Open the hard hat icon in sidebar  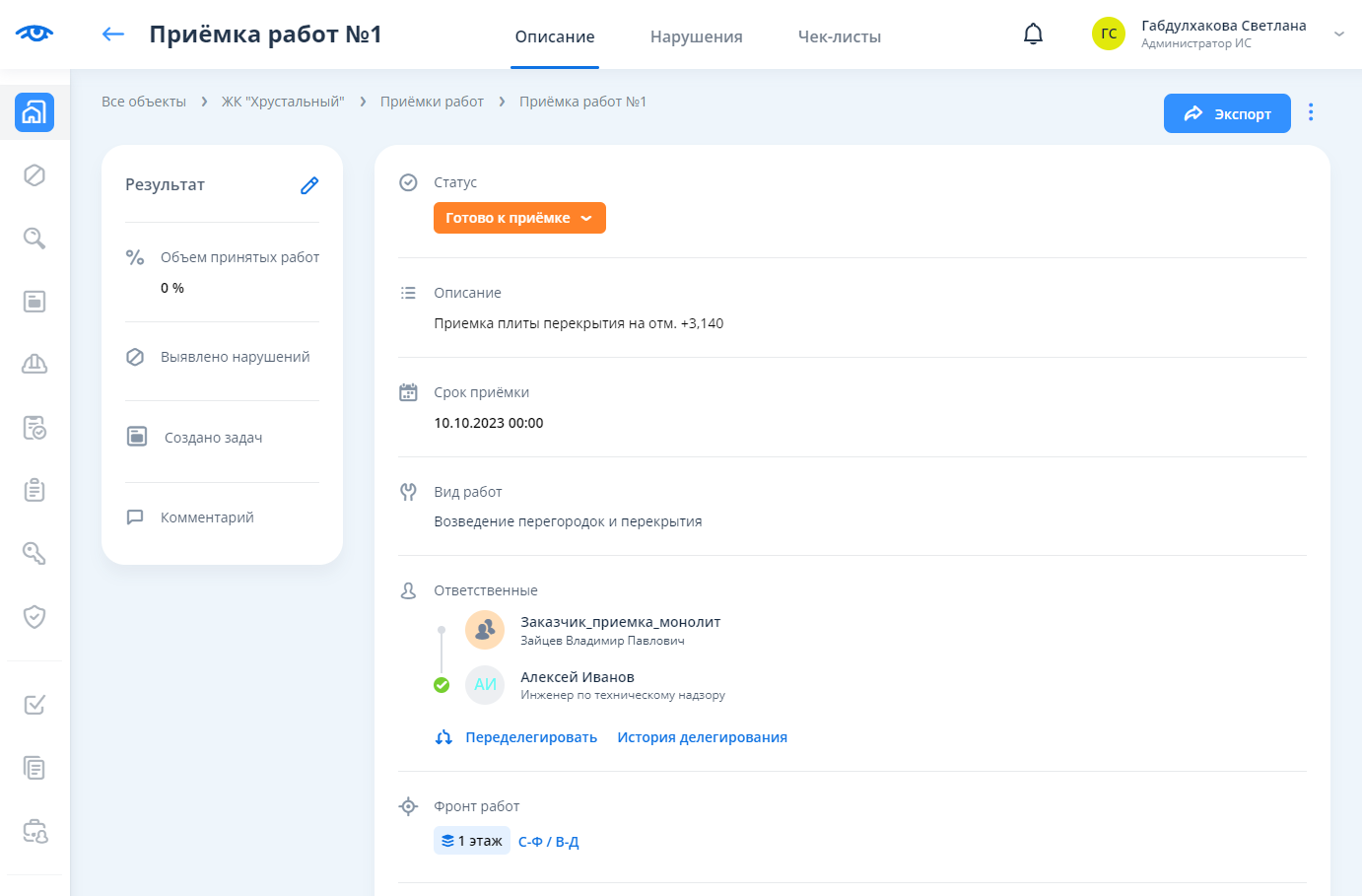pos(34,365)
